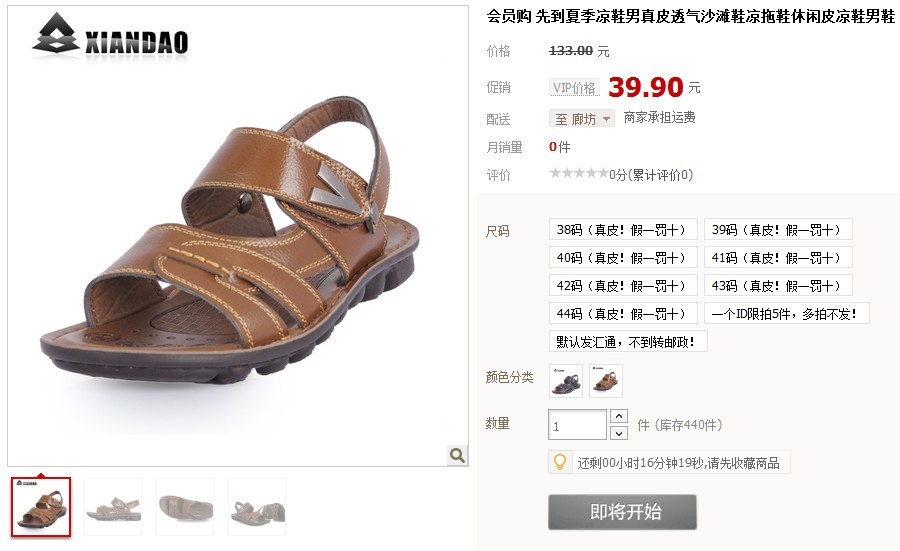Viewport: 900px width, 551px height.
Task: Click the five-star rating icons
Action: (579, 173)
